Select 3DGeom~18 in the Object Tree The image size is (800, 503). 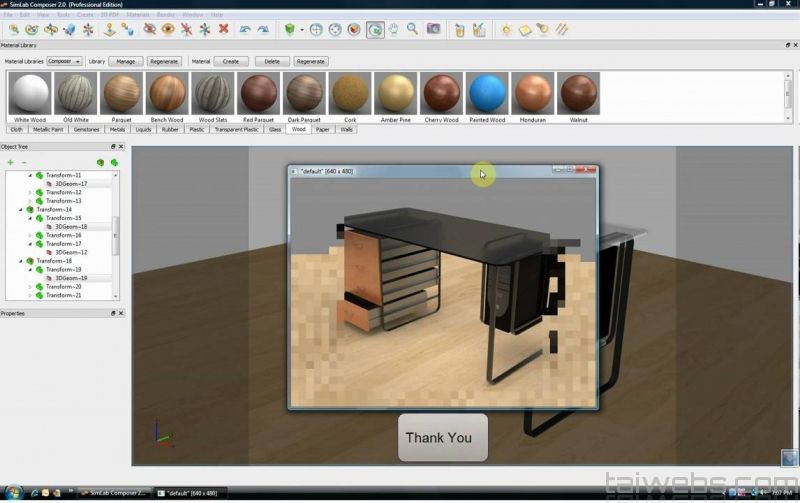pos(70,227)
